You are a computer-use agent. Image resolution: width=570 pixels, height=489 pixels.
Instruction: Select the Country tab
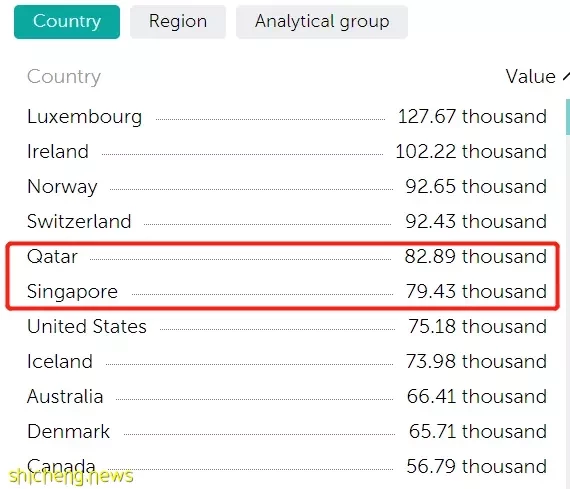(x=67, y=21)
